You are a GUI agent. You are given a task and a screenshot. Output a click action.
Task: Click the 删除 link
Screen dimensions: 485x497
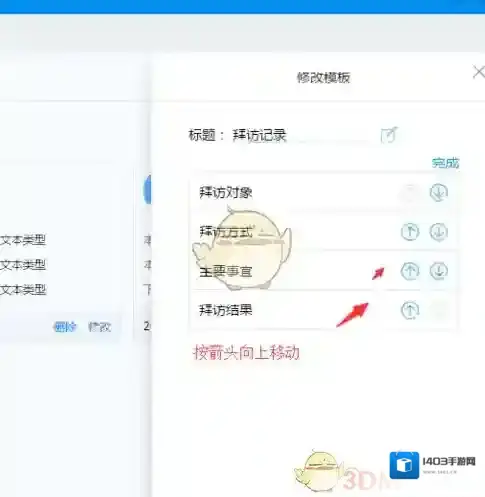tap(65, 327)
